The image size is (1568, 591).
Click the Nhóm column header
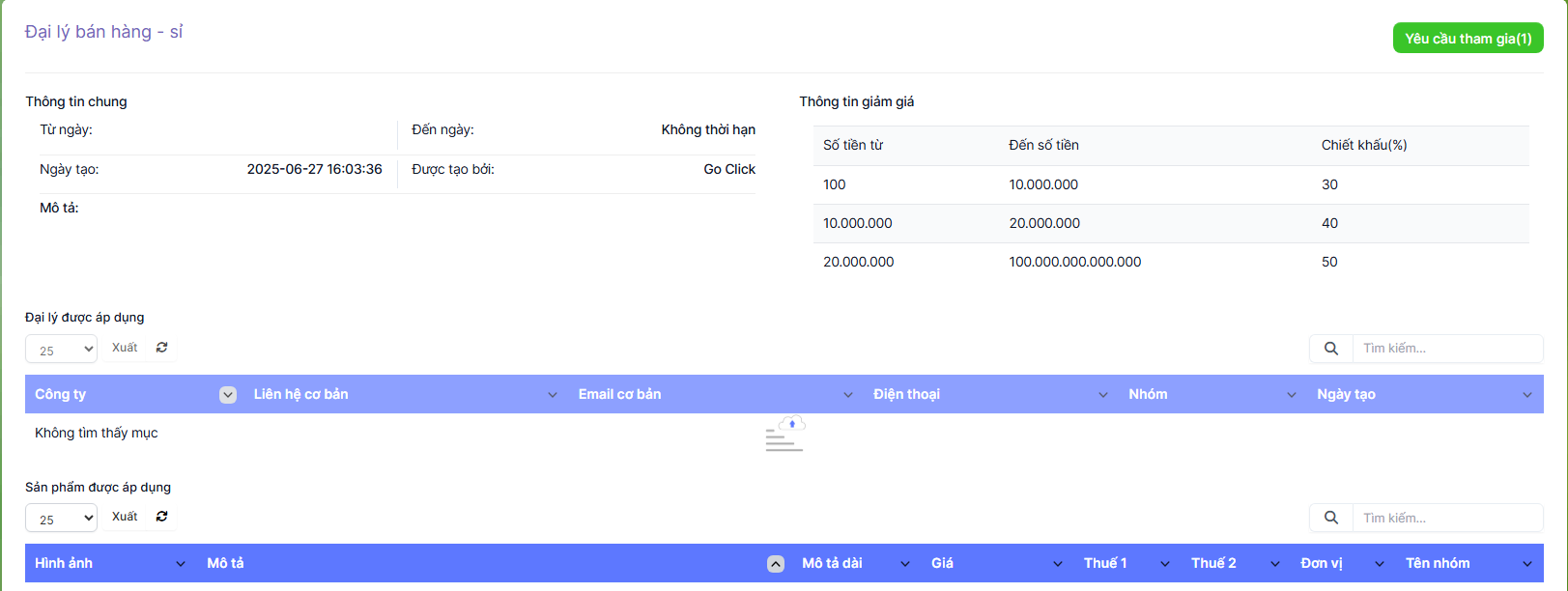tap(1148, 394)
